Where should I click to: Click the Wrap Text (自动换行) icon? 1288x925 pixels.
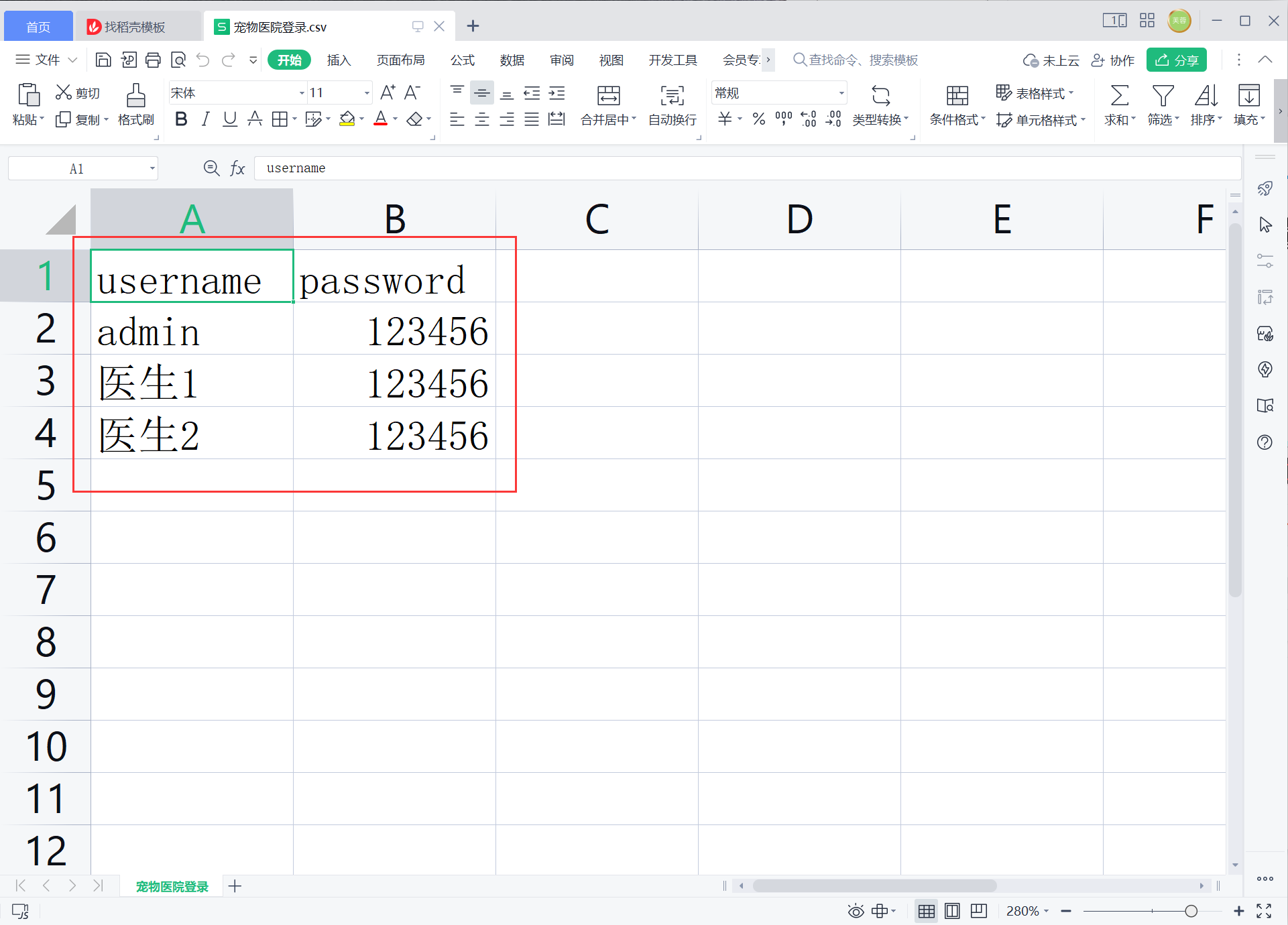[672, 96]
